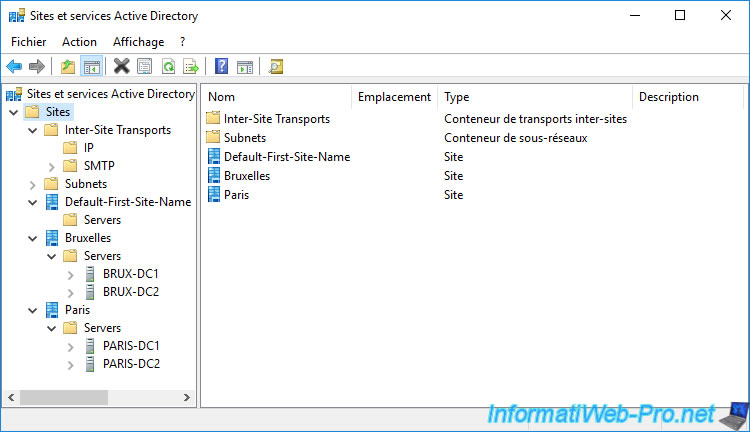Collapse the Paris site node

[x=32, y=310]
